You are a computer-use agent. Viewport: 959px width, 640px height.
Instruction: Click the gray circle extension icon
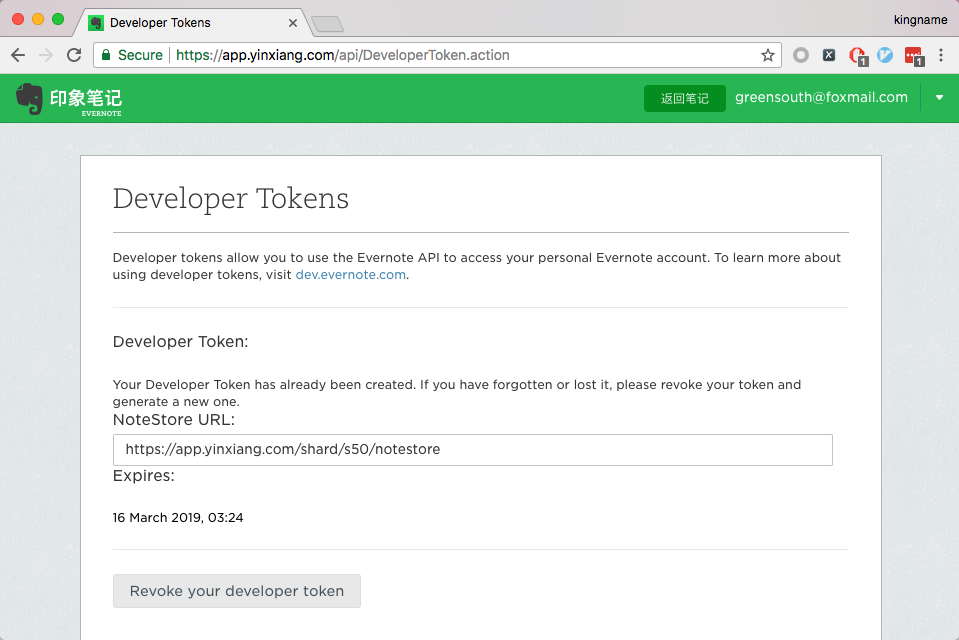801,55
